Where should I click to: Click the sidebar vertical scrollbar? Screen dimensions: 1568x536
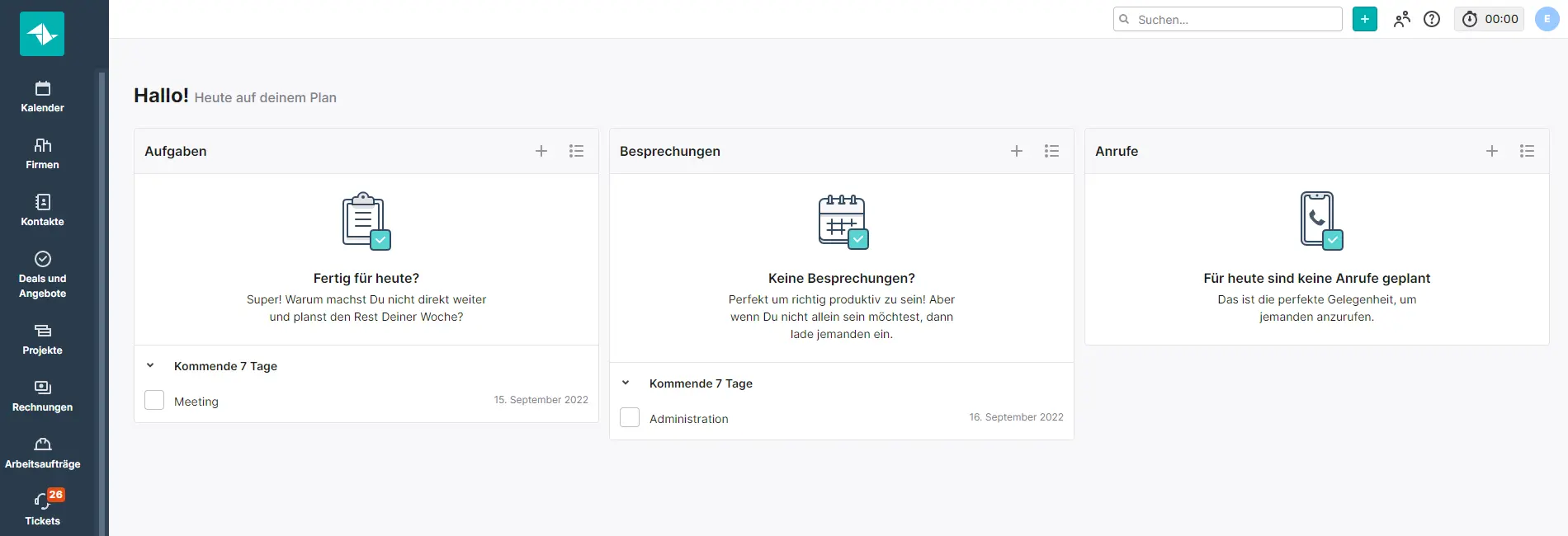tap(102, 303)
